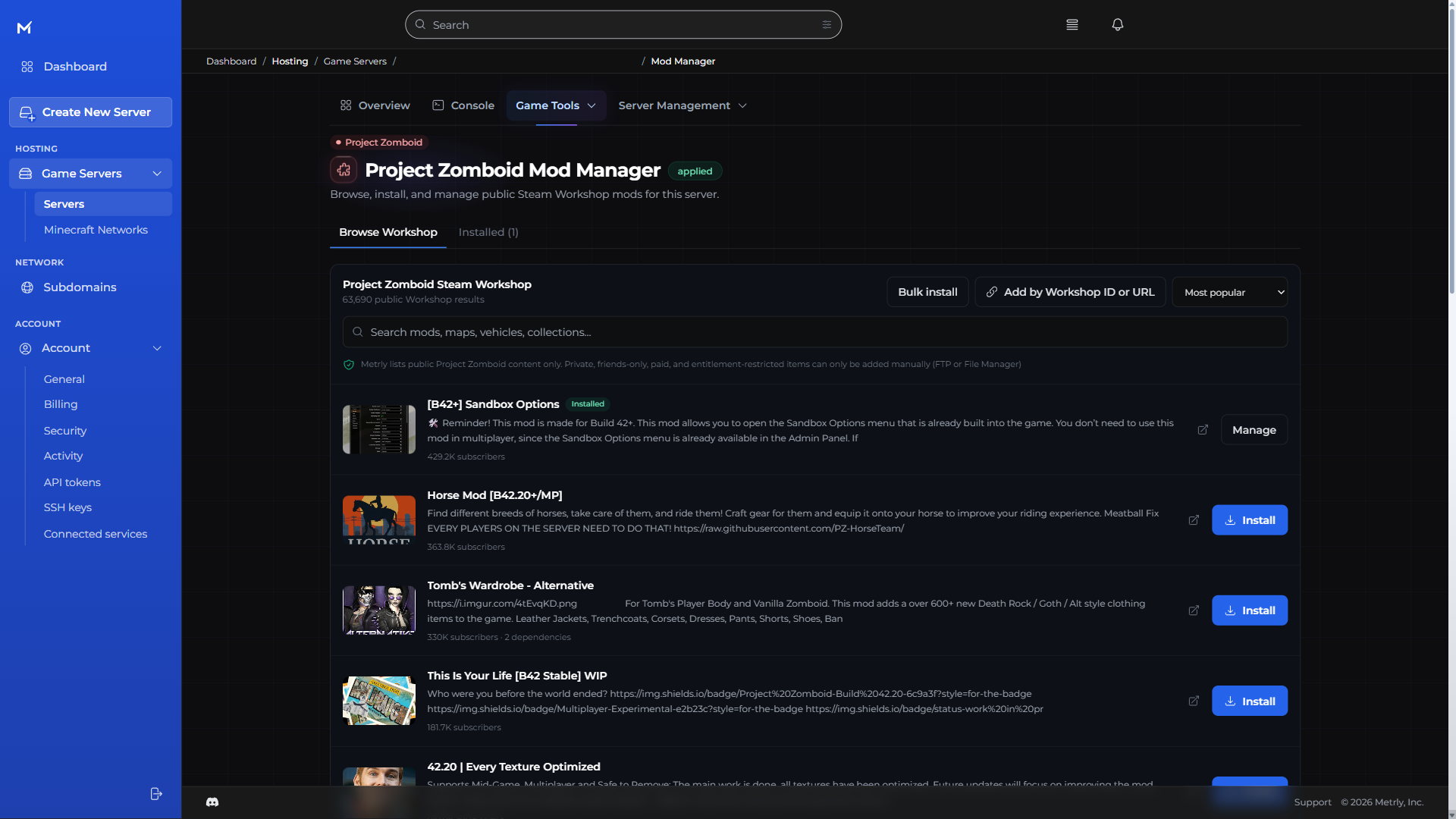The height and width of the screenshot is (819, 1456).
Task: Manage the Sandbox Options mod
Action: tap(1254, 430)
